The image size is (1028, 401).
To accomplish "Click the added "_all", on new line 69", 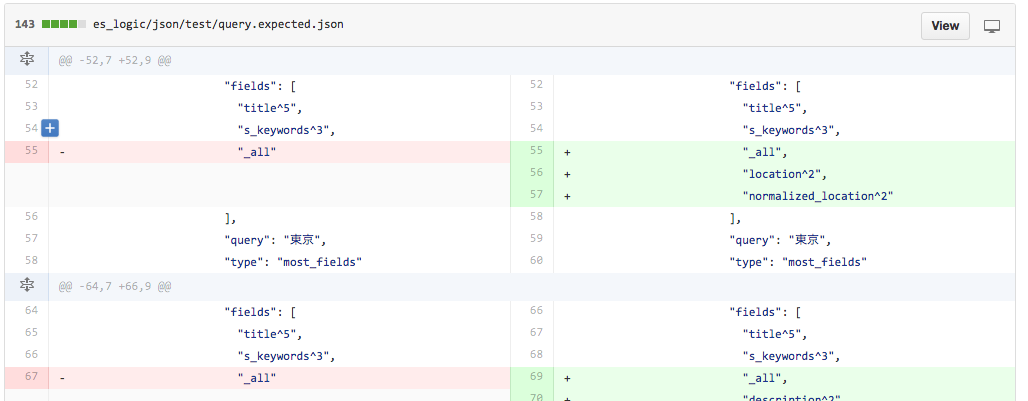I will coord(765,378).
